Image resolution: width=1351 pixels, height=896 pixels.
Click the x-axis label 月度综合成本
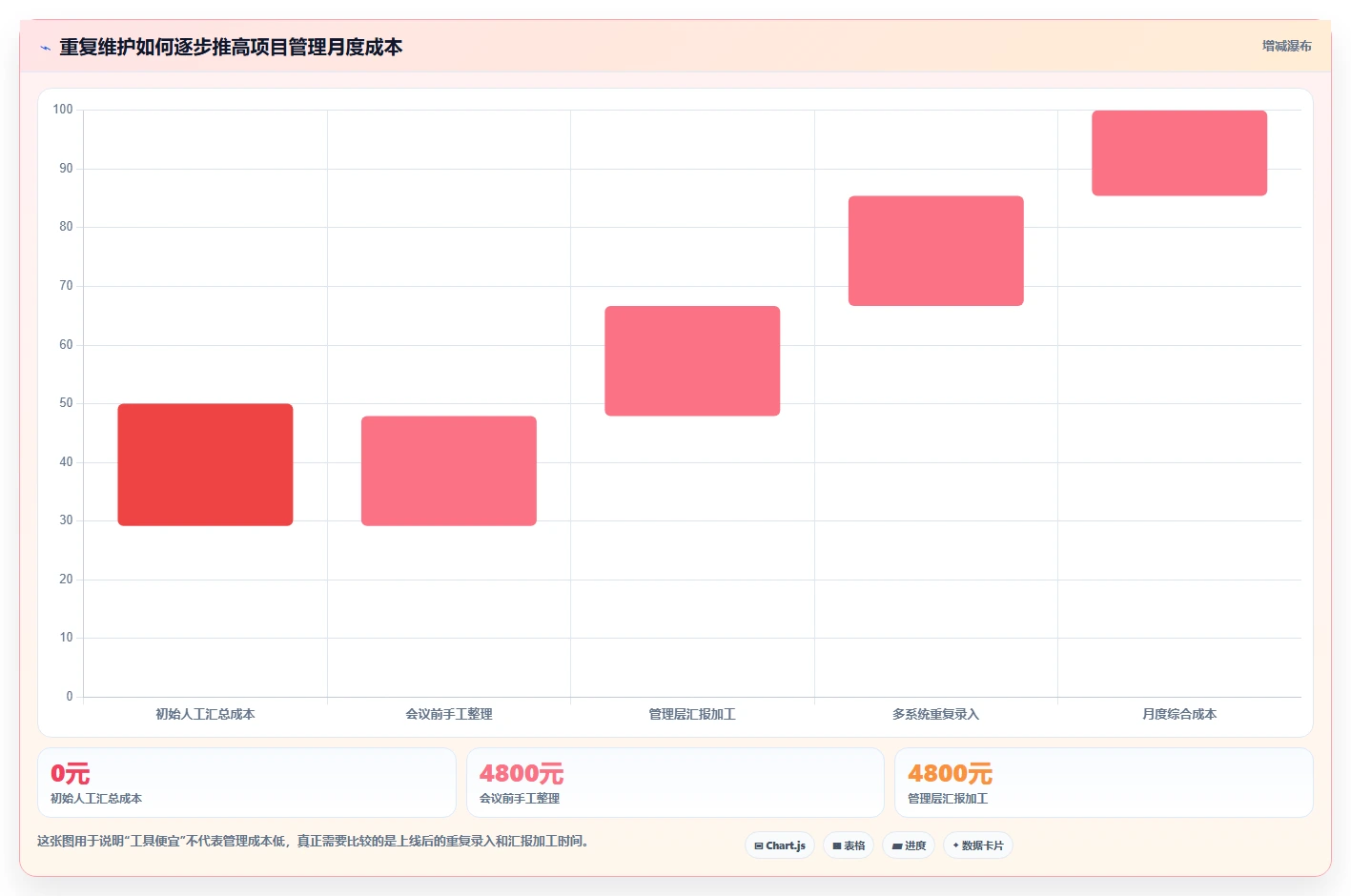point(1179,714)
